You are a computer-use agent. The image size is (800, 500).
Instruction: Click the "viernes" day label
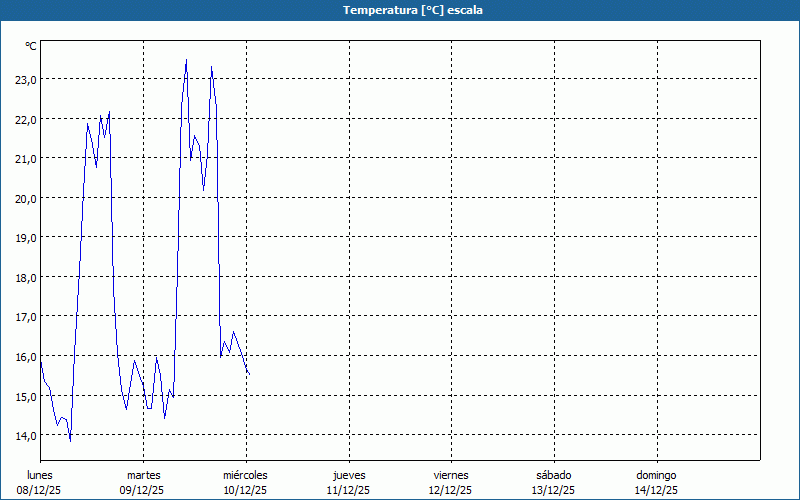point(451,475)
